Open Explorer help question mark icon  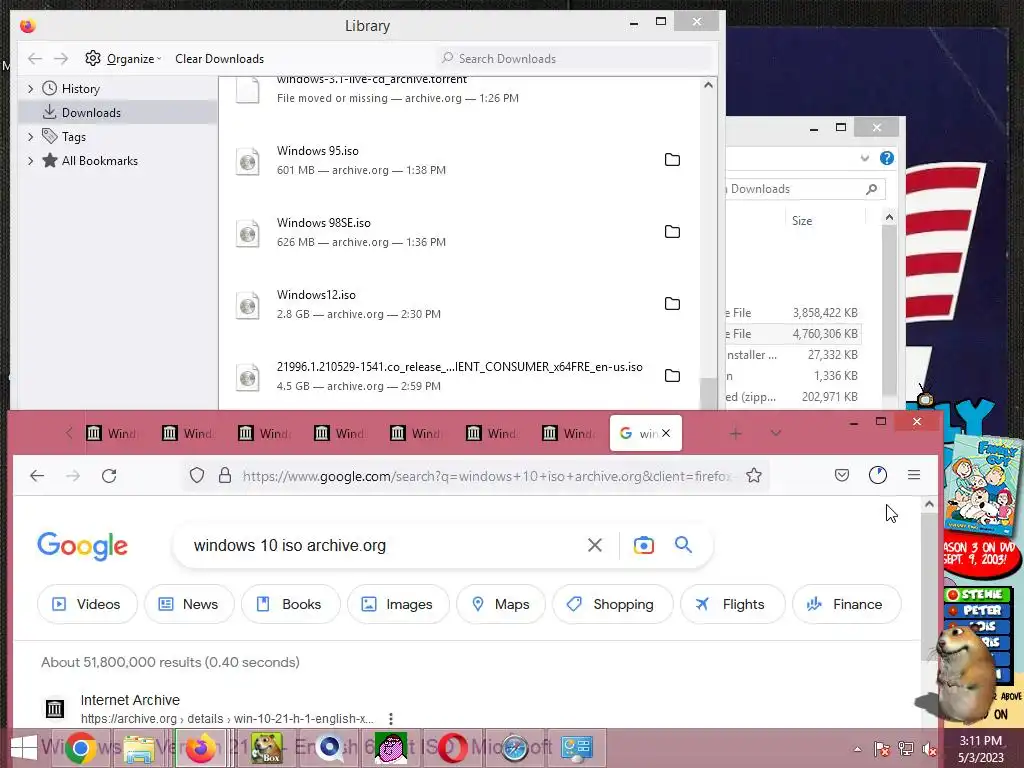pos(886,158)
